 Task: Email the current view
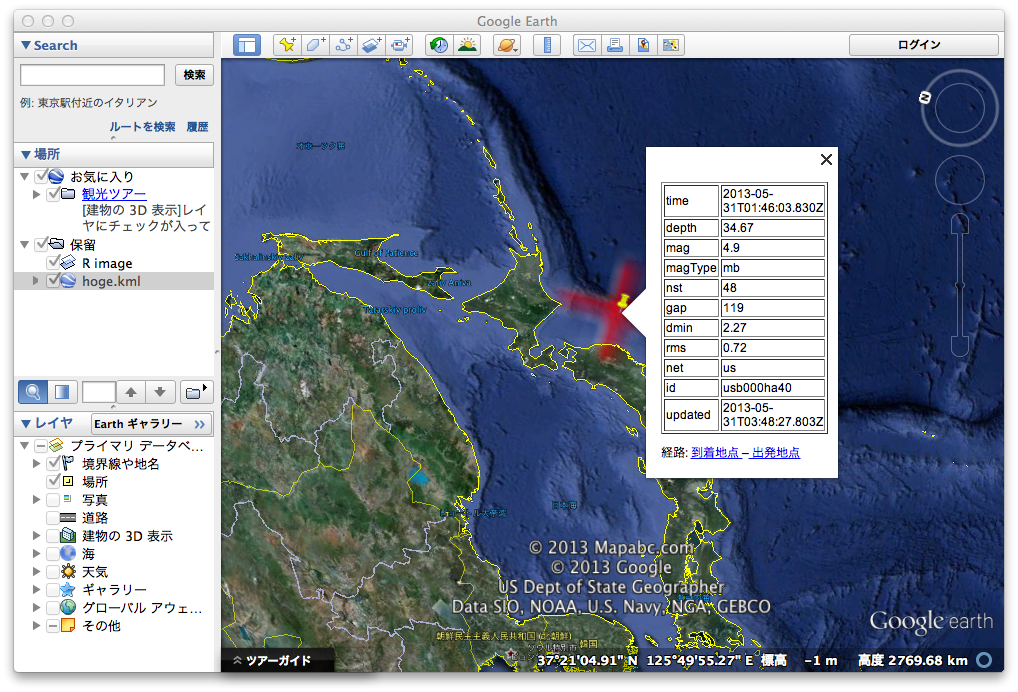click(587, 45)
